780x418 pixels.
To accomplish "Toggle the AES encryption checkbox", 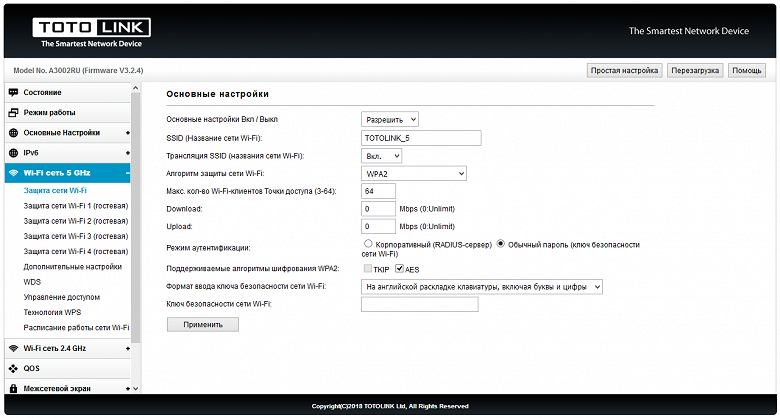I will [399, 269].
